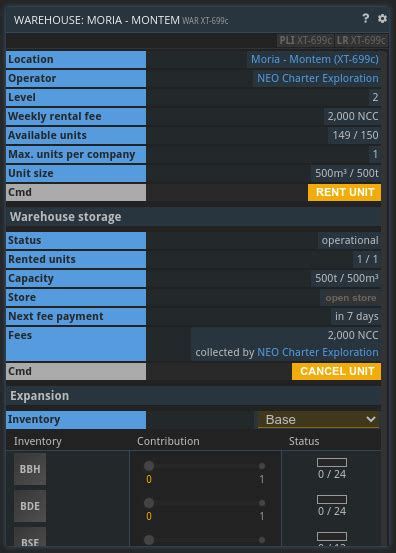Screen dimensions: 396x553
Task: Click the BDE contribution slider handle
Action: [x=149, y=503]
